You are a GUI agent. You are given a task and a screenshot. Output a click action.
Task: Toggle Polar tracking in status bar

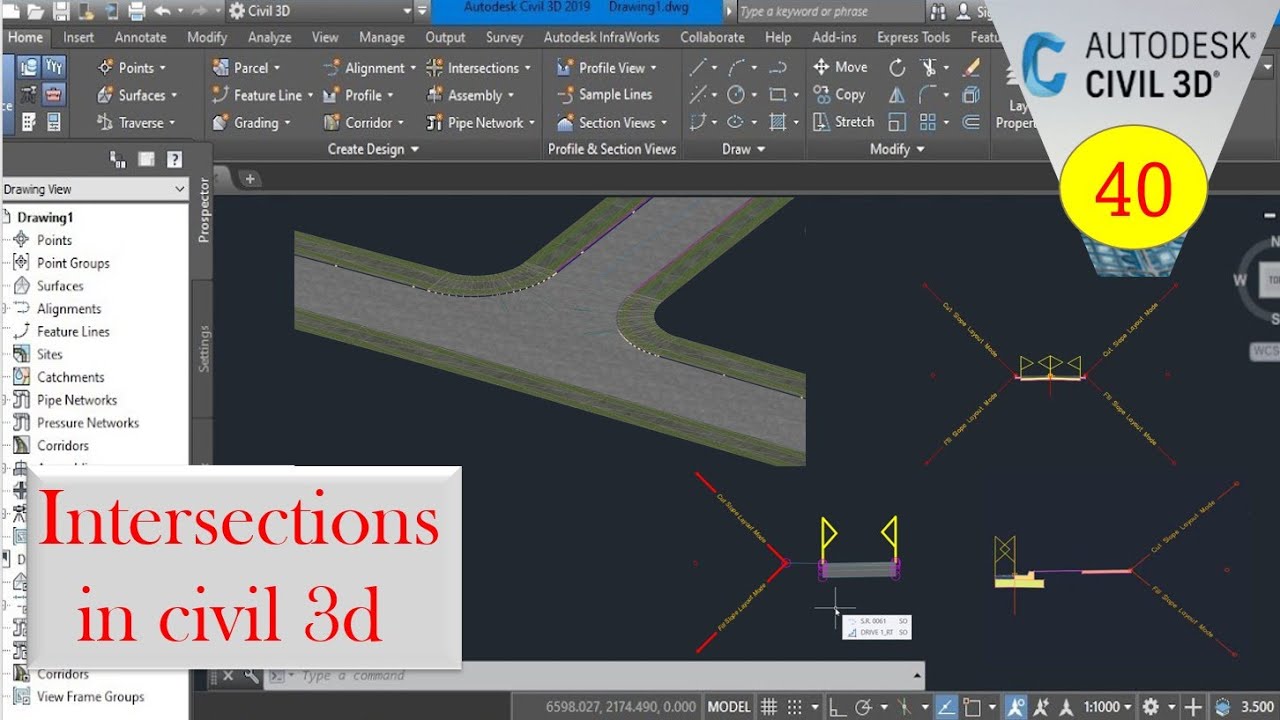(x=864, y=706)
